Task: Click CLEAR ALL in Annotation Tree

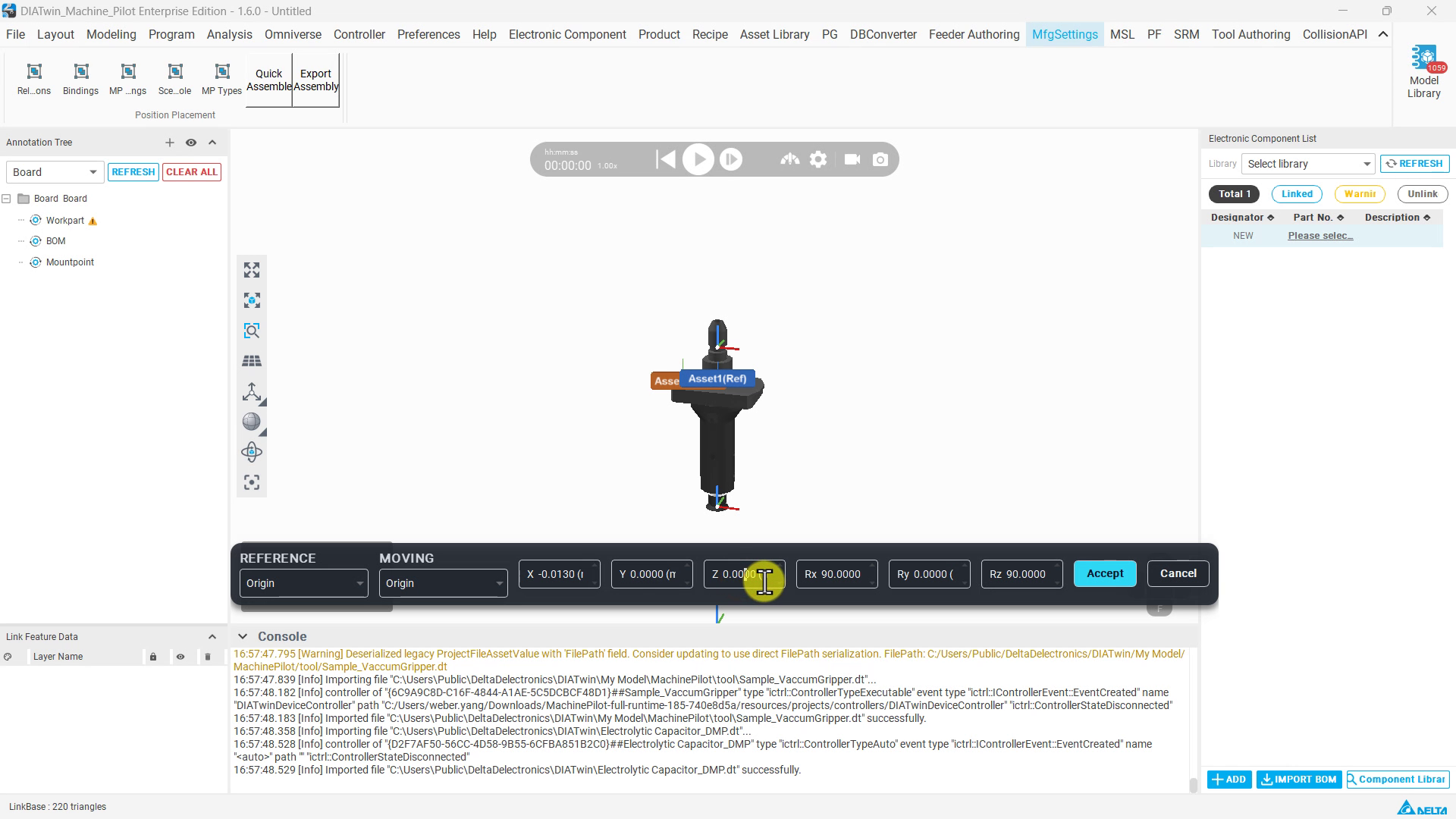Action: point(192,172)
